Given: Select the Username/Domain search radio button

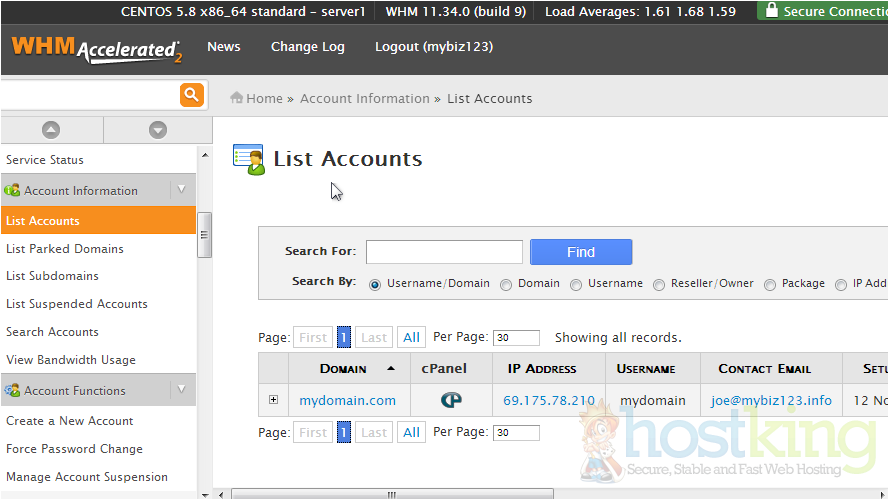Looking at the screenshot, I should [x=375, y=284].
